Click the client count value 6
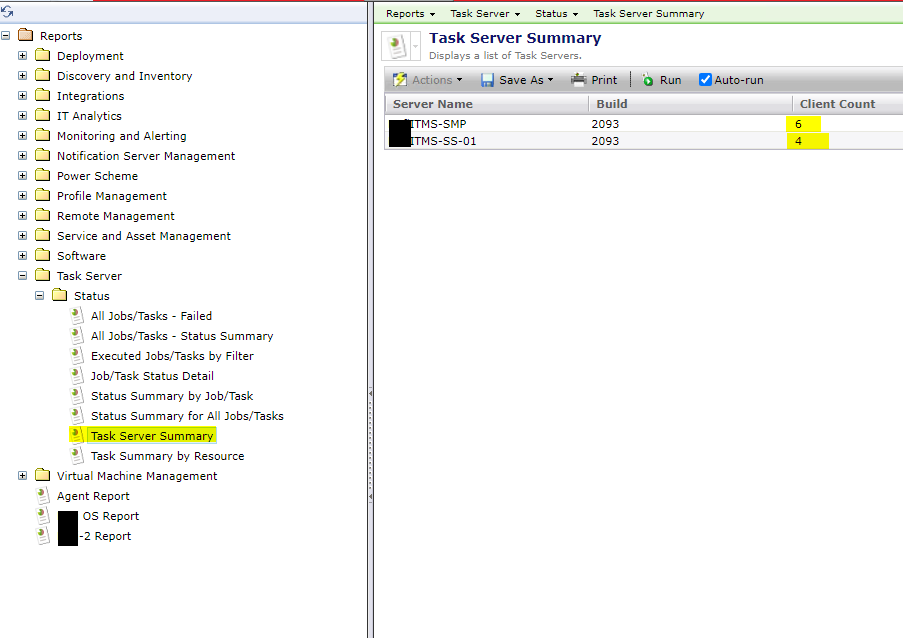This screenshot has width=903, height=638. [798, 124]
